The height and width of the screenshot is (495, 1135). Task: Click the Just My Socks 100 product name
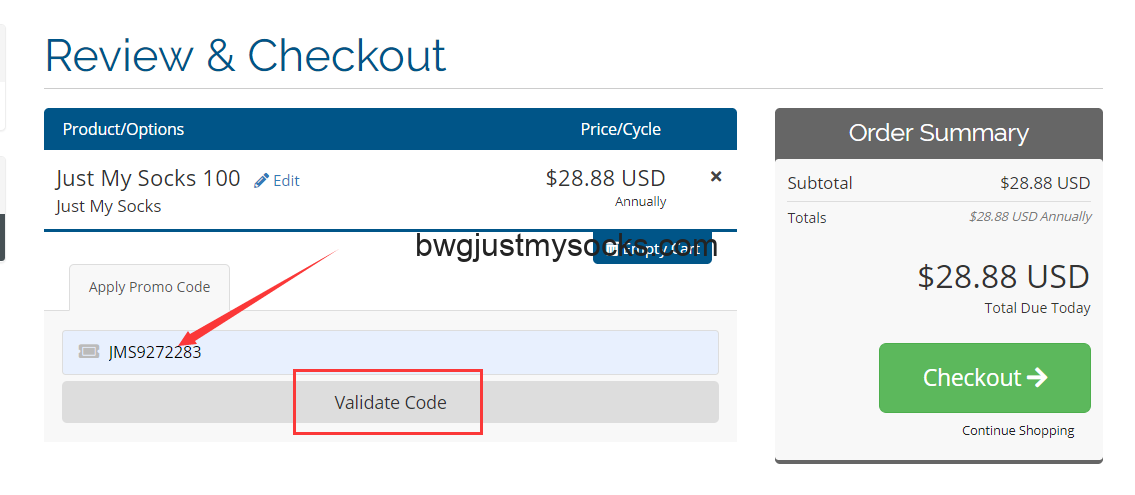148,179
